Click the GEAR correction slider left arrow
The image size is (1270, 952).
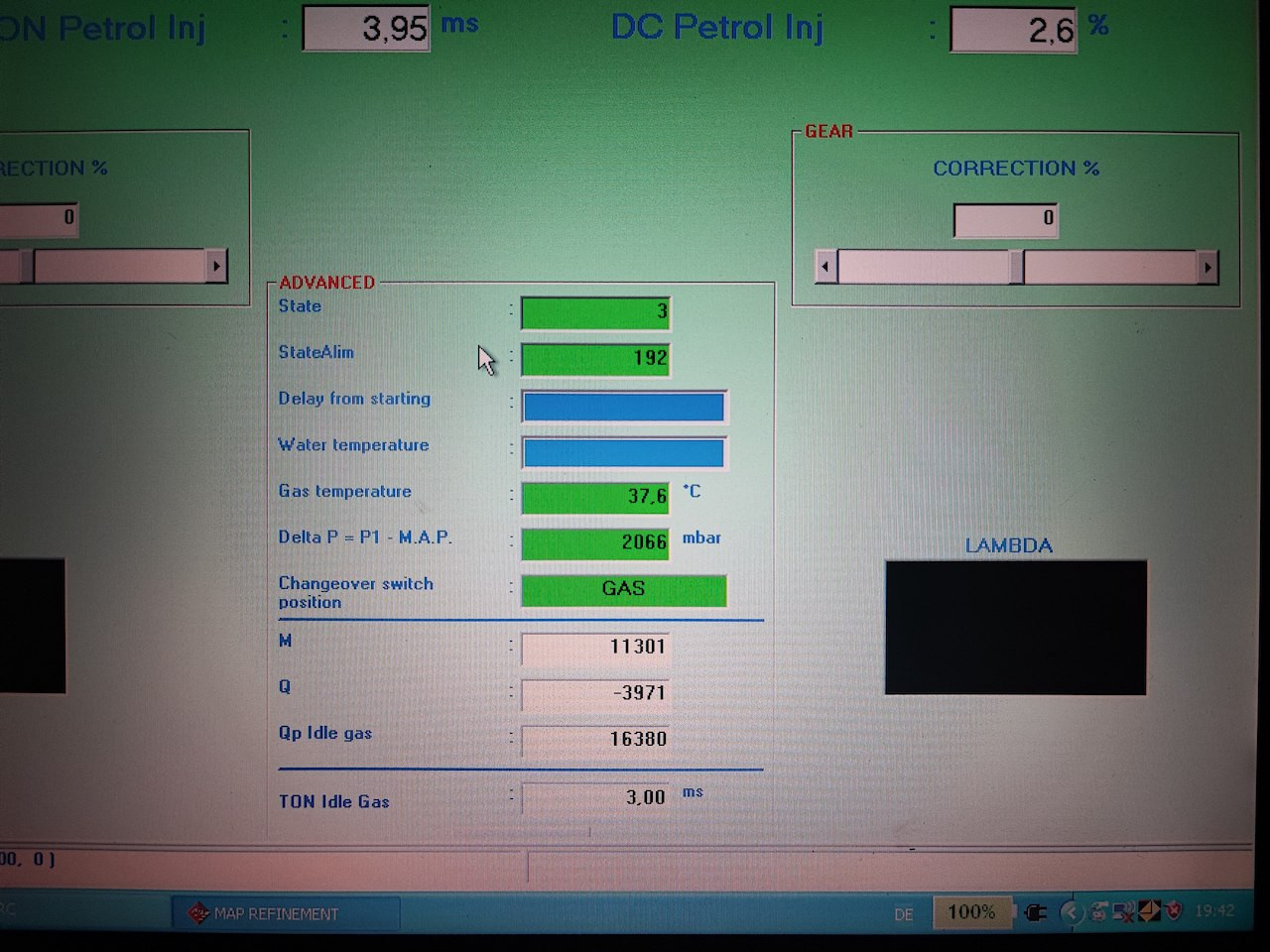[825, 267]
